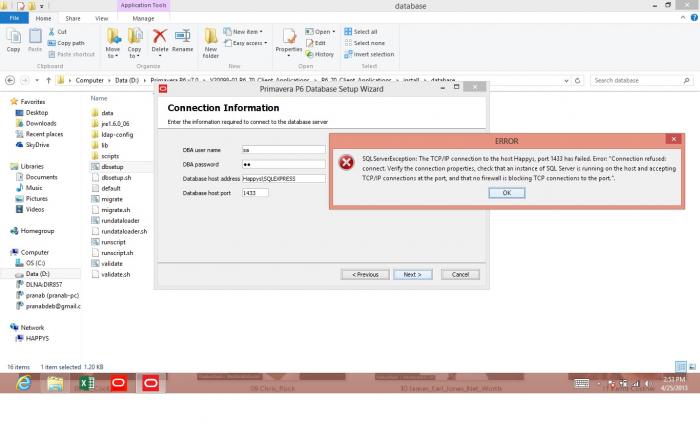
Task: Open recent locations dropdown arrow
Action: (x=37, y=80)
